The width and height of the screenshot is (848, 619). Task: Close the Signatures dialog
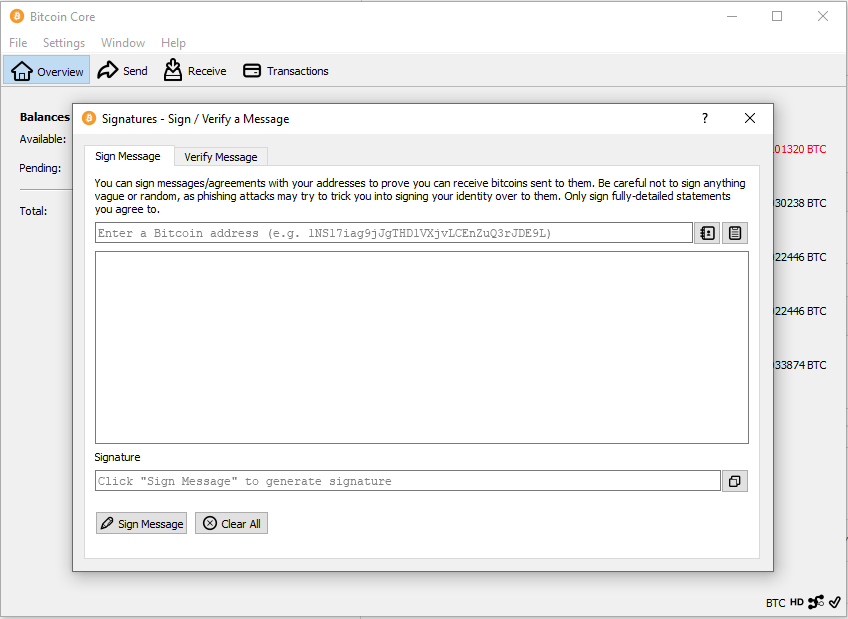click(750, 118)
